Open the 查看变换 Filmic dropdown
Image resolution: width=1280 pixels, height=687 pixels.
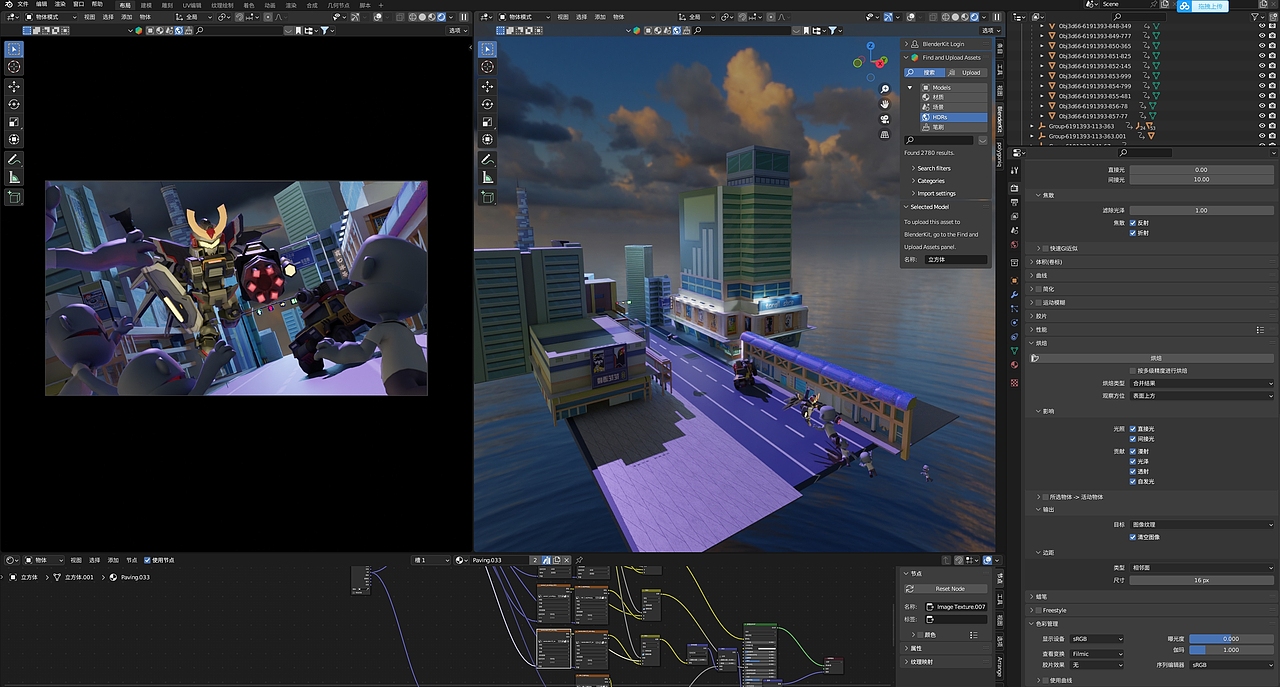[1097, 653]
